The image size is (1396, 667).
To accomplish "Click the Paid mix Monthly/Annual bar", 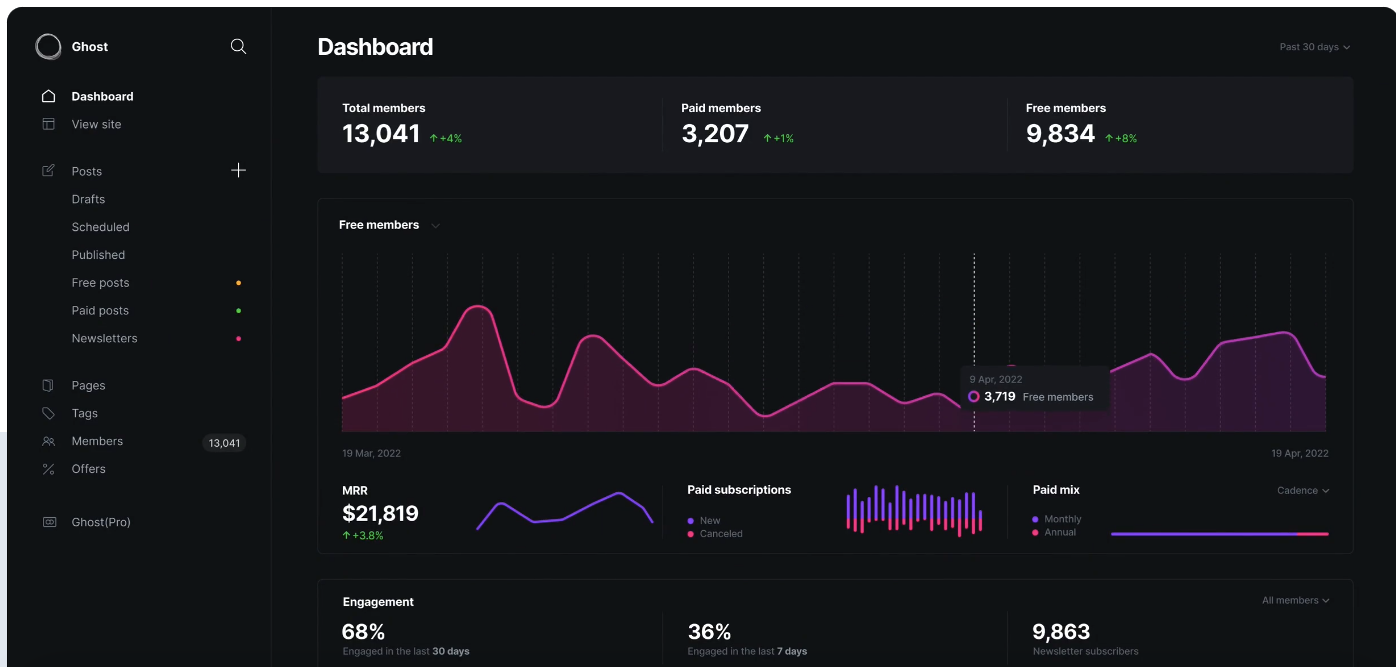I will click(1219, 534).
